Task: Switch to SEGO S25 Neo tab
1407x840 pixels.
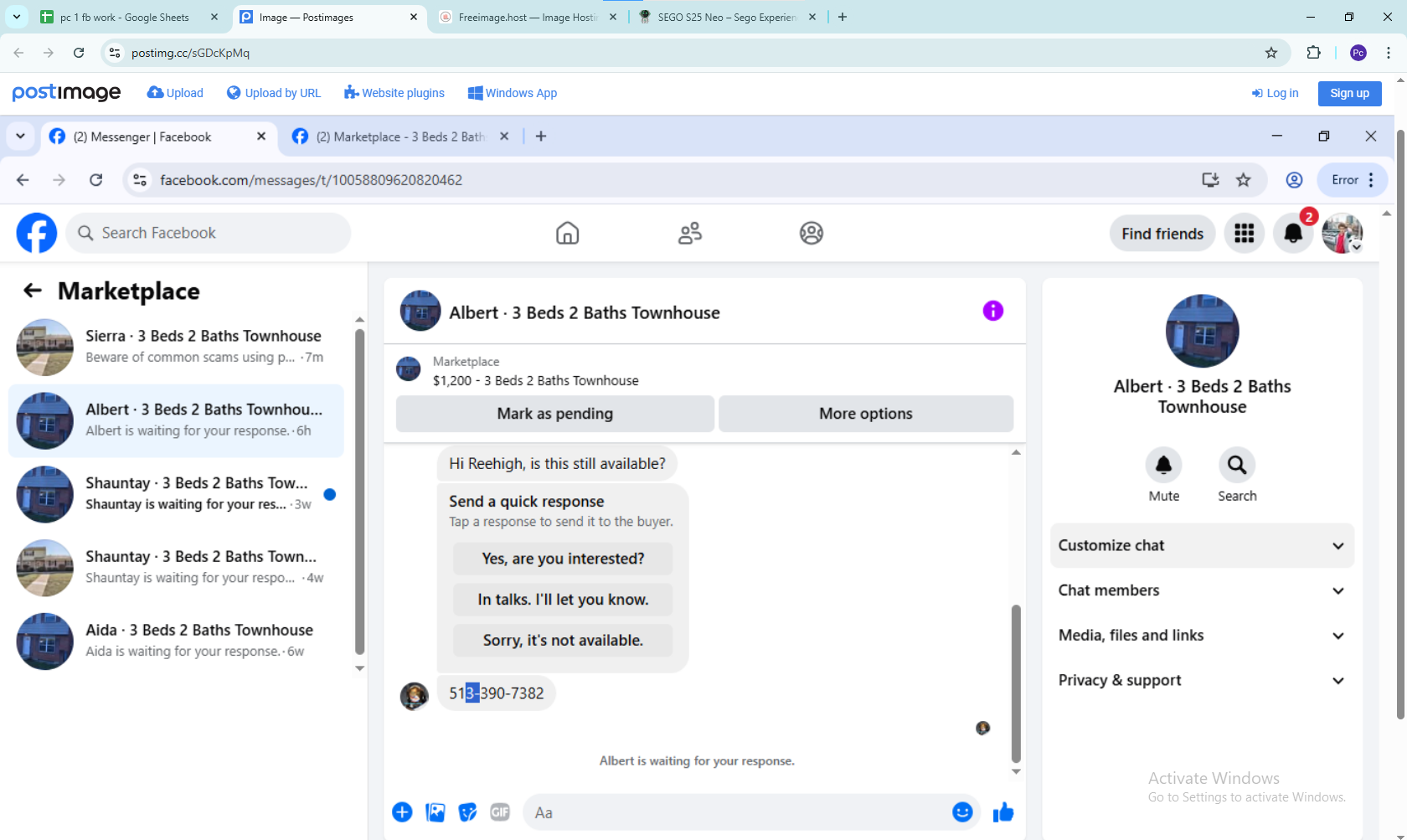Action: [727, 17]
